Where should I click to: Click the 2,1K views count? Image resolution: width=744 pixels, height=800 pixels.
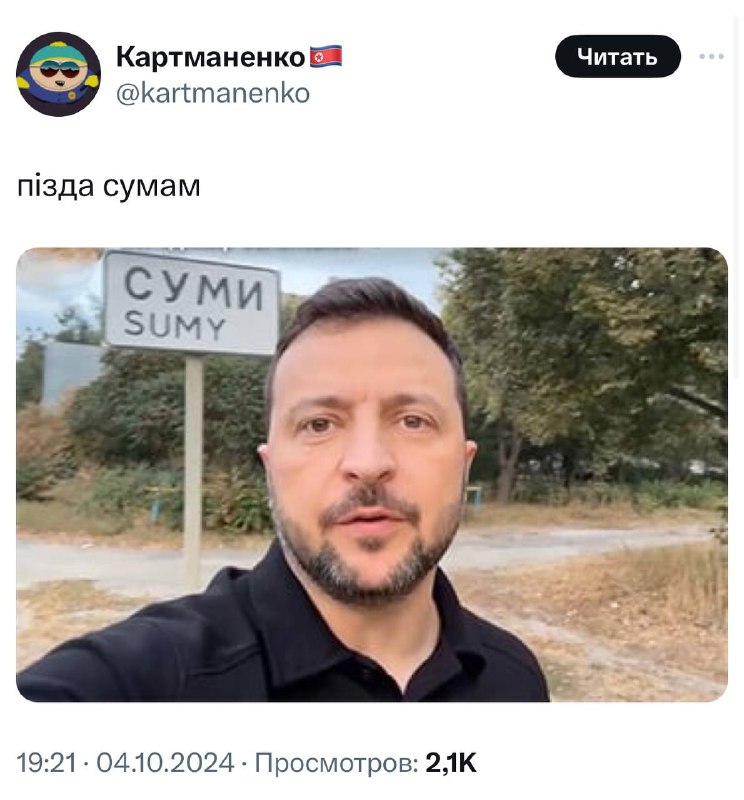pyautogui.click(x=451, y=763)
